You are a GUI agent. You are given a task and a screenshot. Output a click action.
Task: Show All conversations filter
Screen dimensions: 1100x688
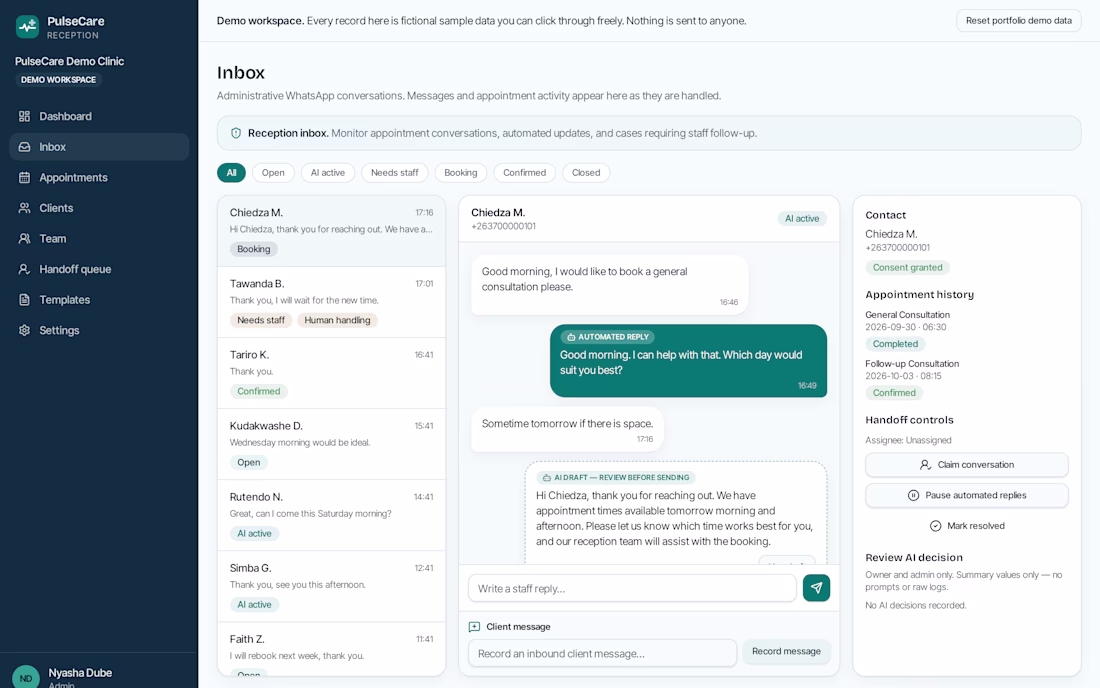click(x=232, y=173)
